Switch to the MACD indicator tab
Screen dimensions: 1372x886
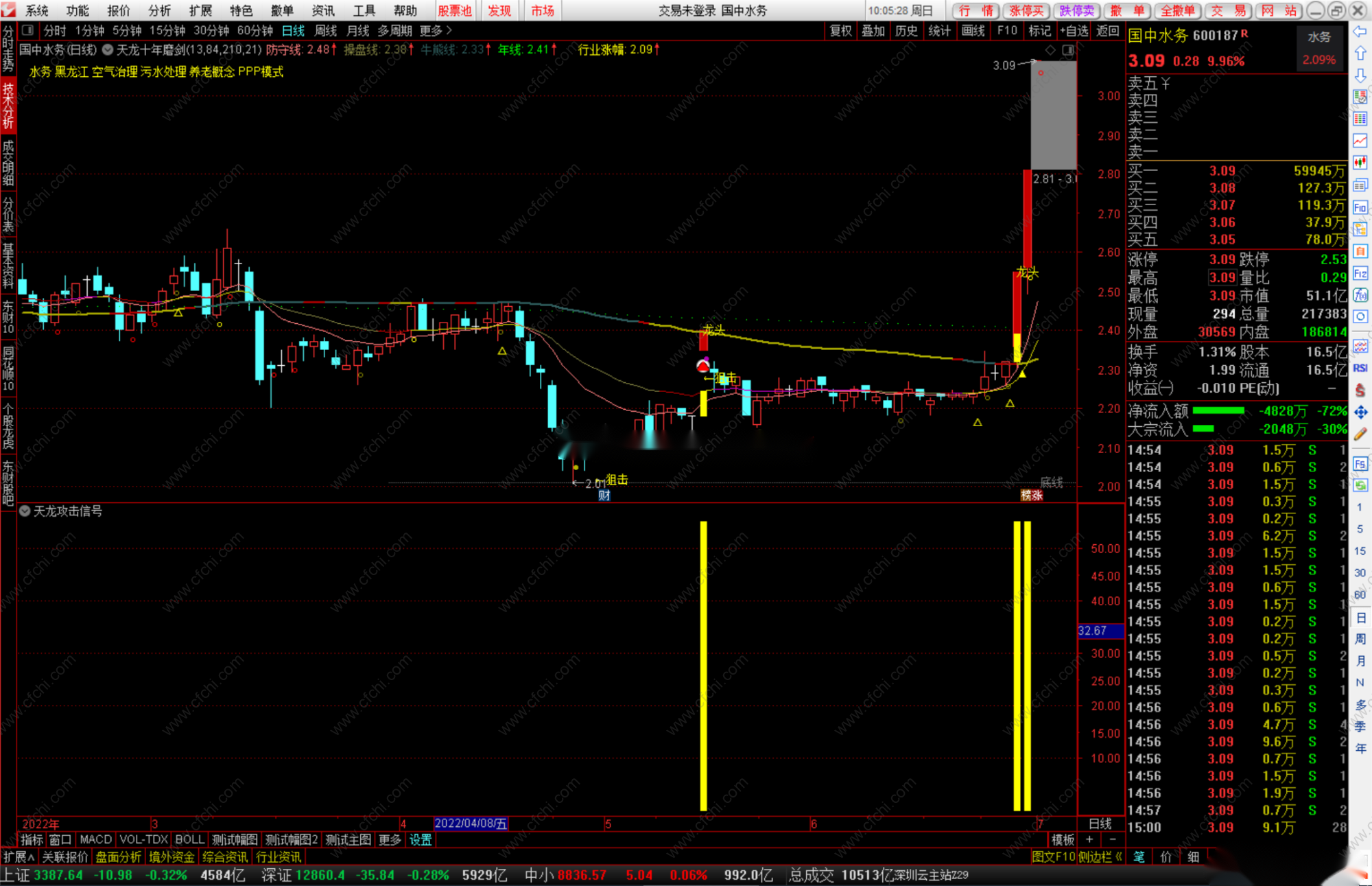coord(95,839)
